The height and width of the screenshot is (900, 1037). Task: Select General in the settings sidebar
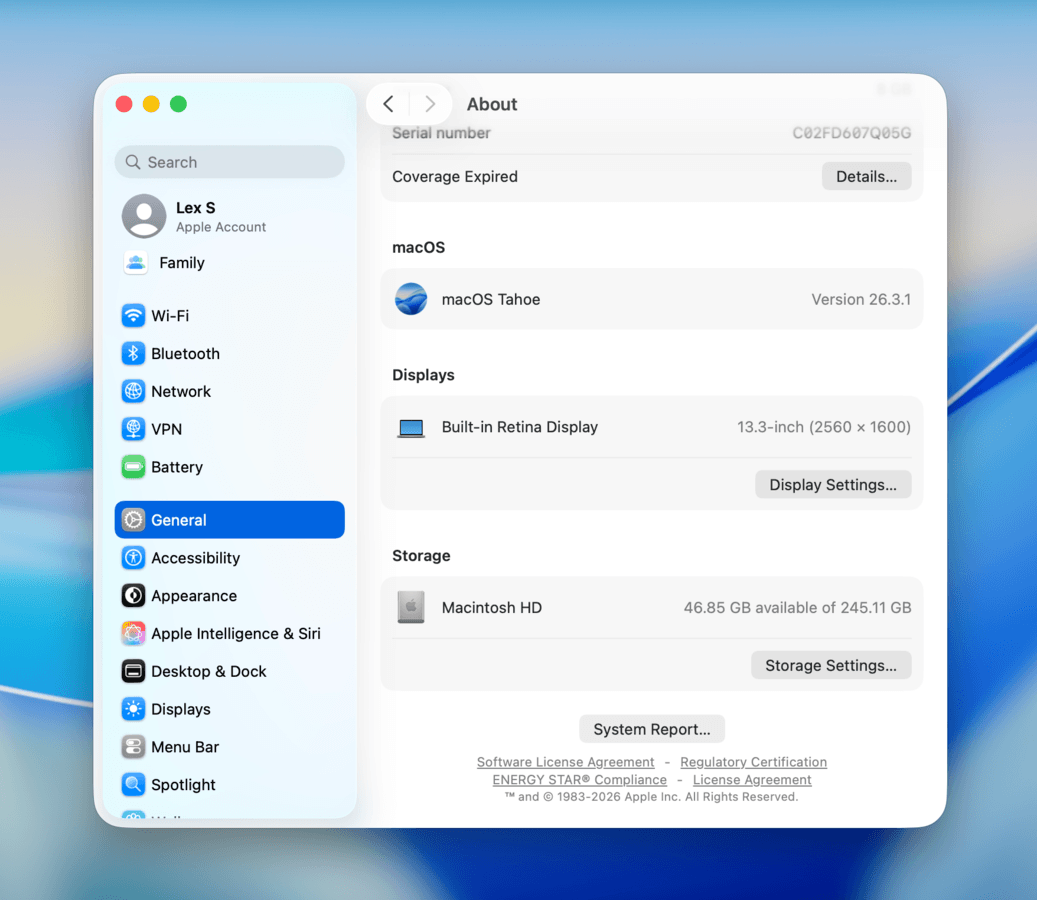coord(180,519)
